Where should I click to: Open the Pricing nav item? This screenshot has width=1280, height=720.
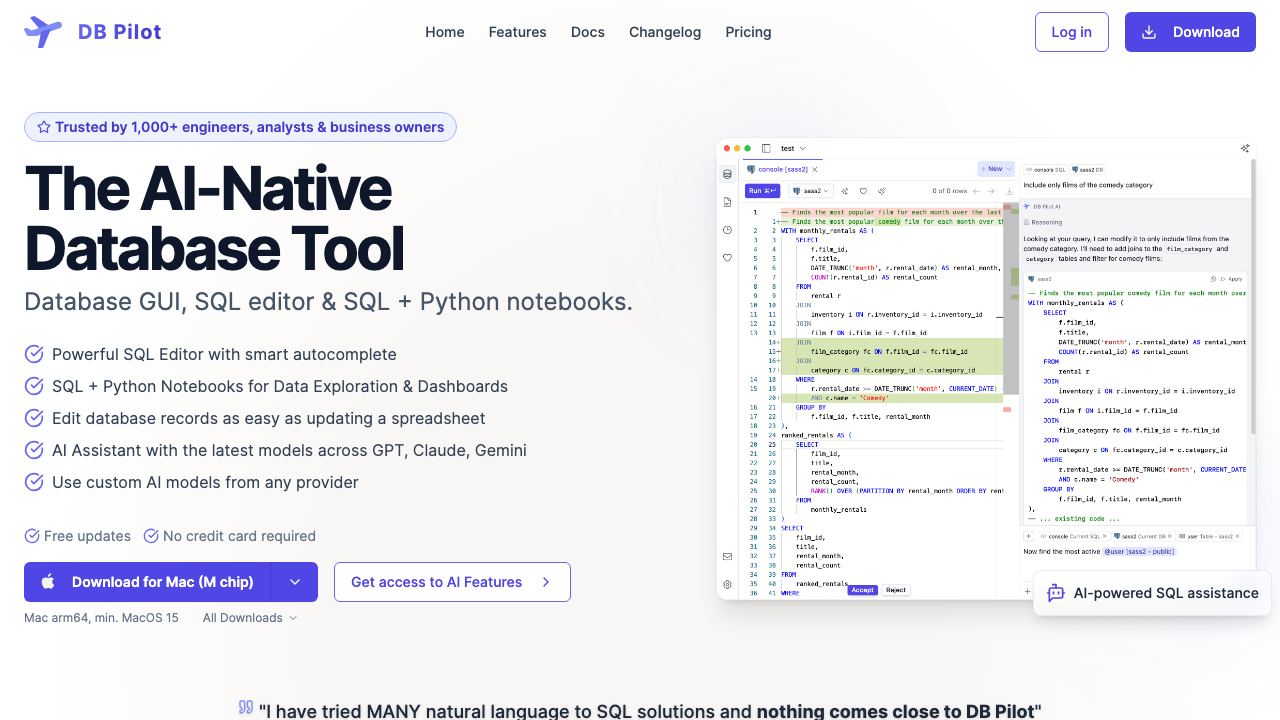click(x=748, y=32)
